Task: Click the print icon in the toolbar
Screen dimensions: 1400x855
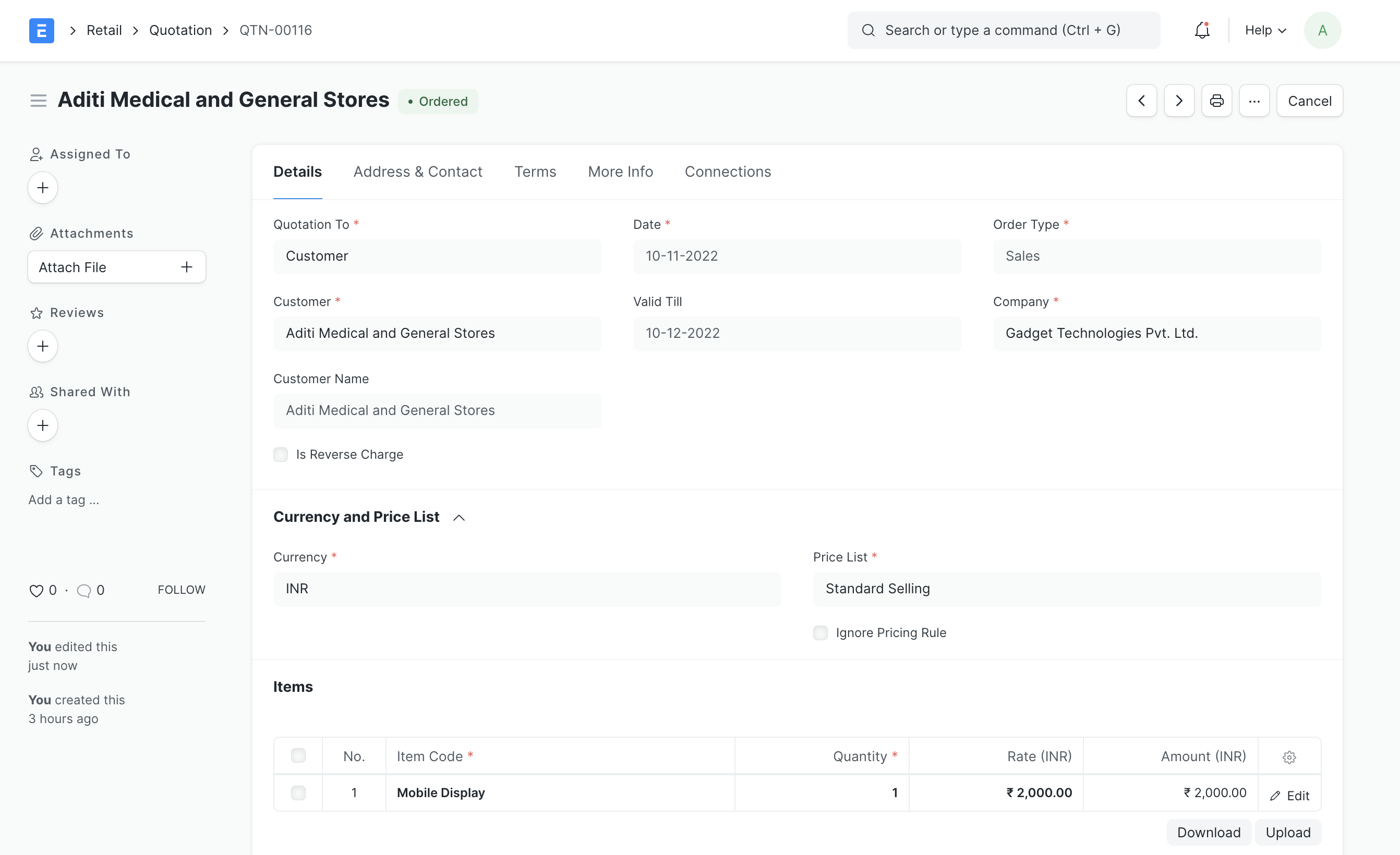Action: coord(1216,101)
